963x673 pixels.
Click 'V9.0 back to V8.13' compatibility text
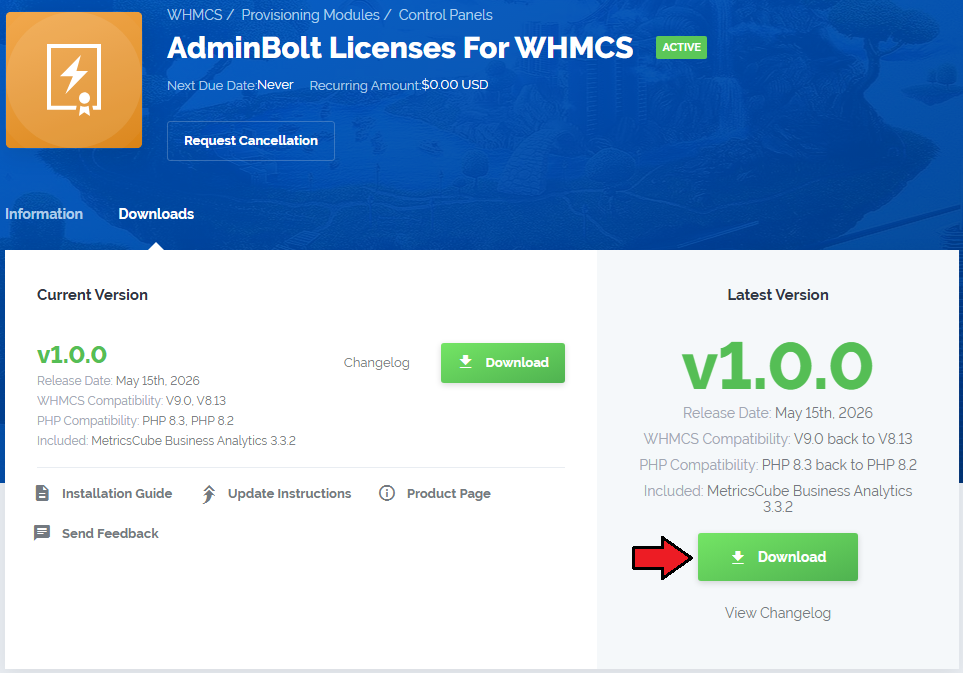[853, 439]
